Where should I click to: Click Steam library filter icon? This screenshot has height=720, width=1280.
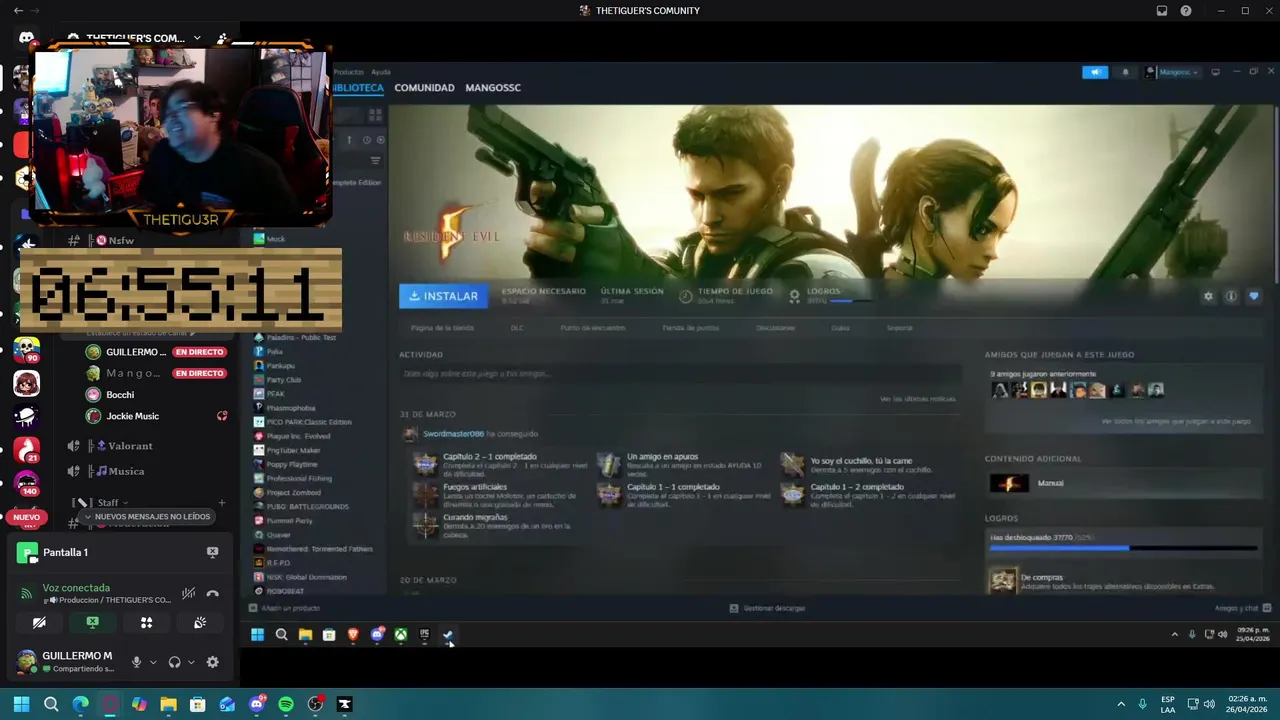[376, 161]
